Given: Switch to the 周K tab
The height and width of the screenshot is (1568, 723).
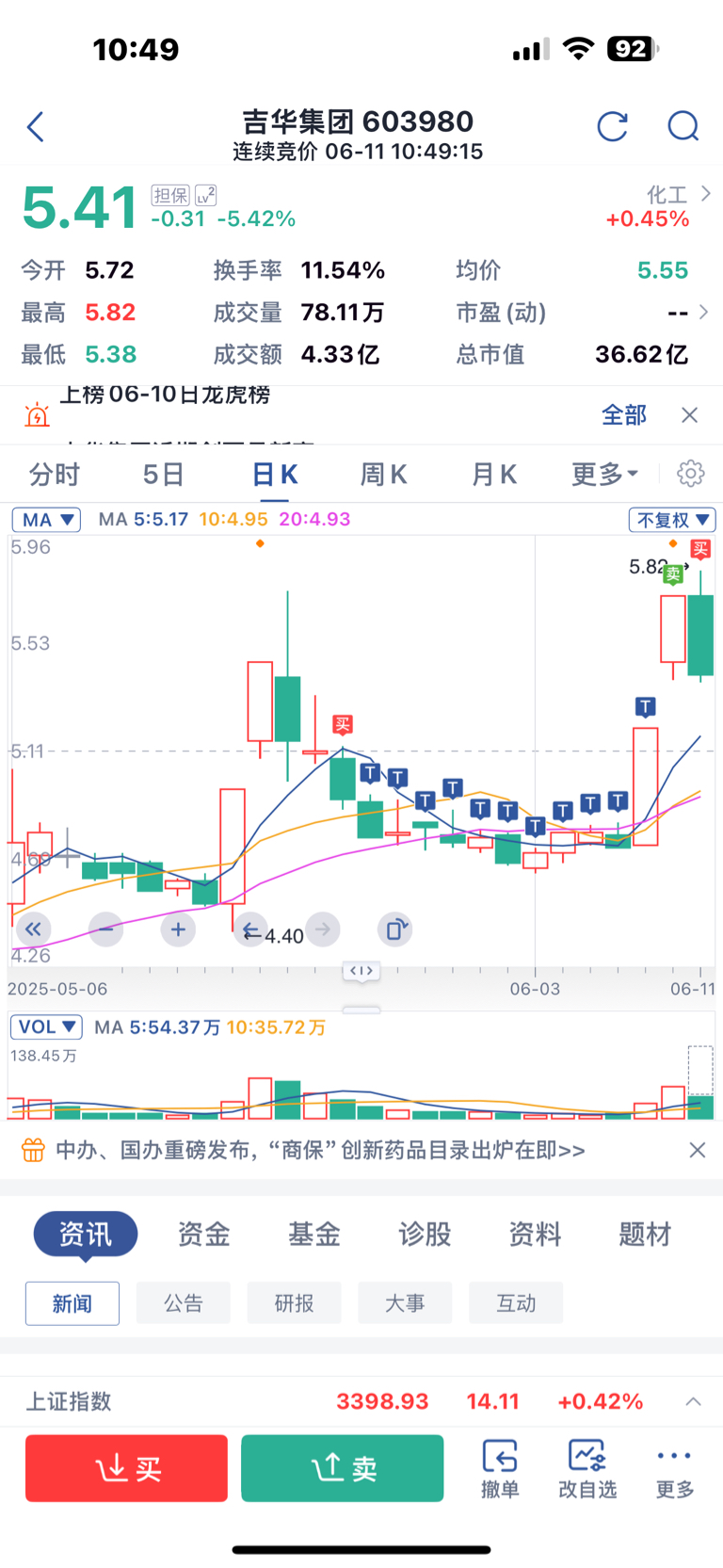Looking at the screenshot, I should 384,474.
